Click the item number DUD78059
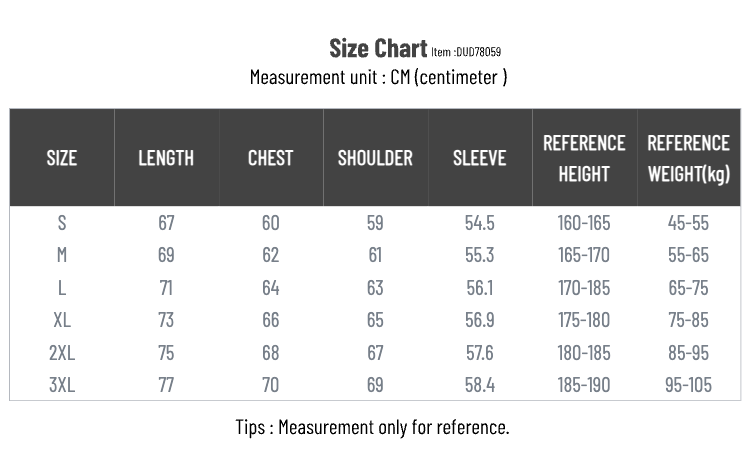The height and width of the screenshot is (450, 750). click(478, 52)
